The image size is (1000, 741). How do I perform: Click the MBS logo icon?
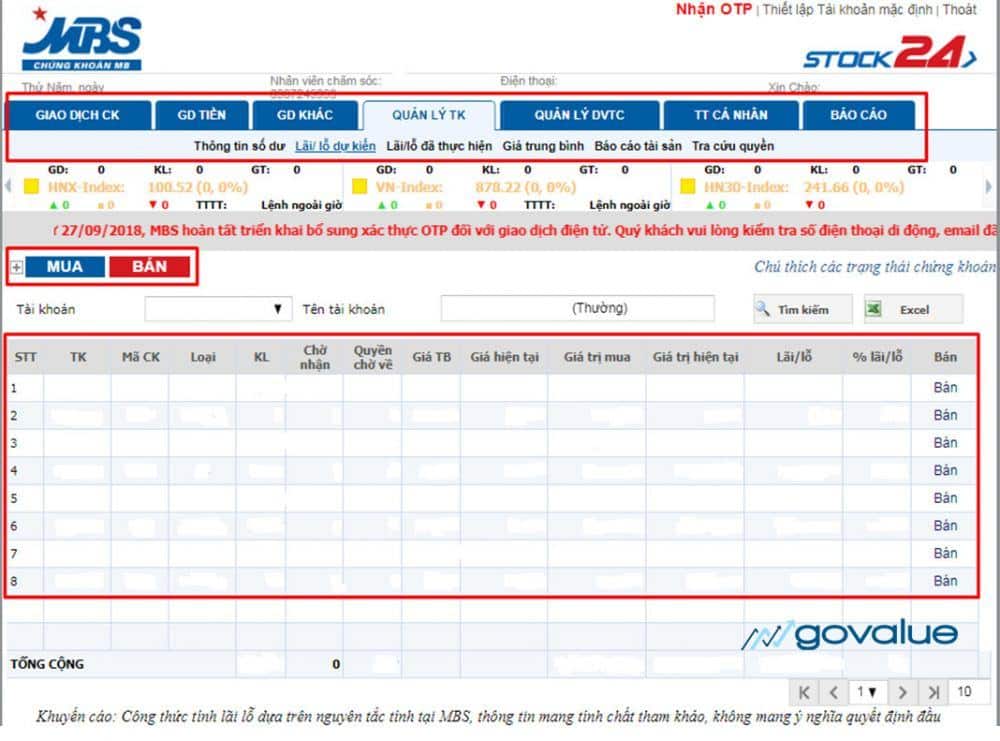tap(82, 41)
